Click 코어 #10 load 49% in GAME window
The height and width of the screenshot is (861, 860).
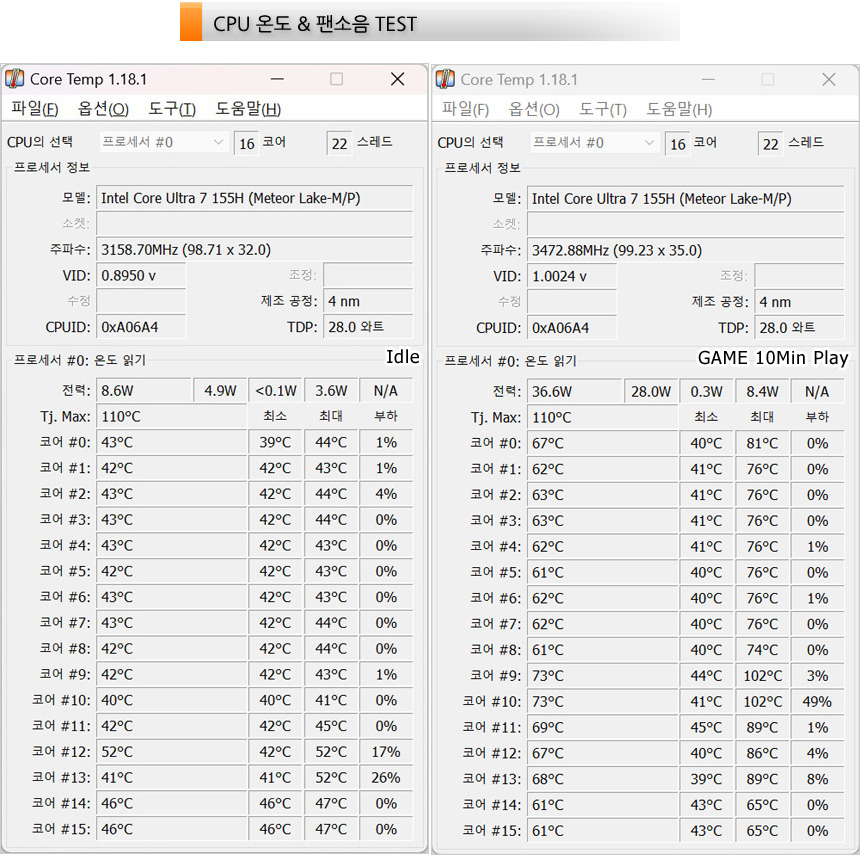pyautogui.click(x=817, y=701)
